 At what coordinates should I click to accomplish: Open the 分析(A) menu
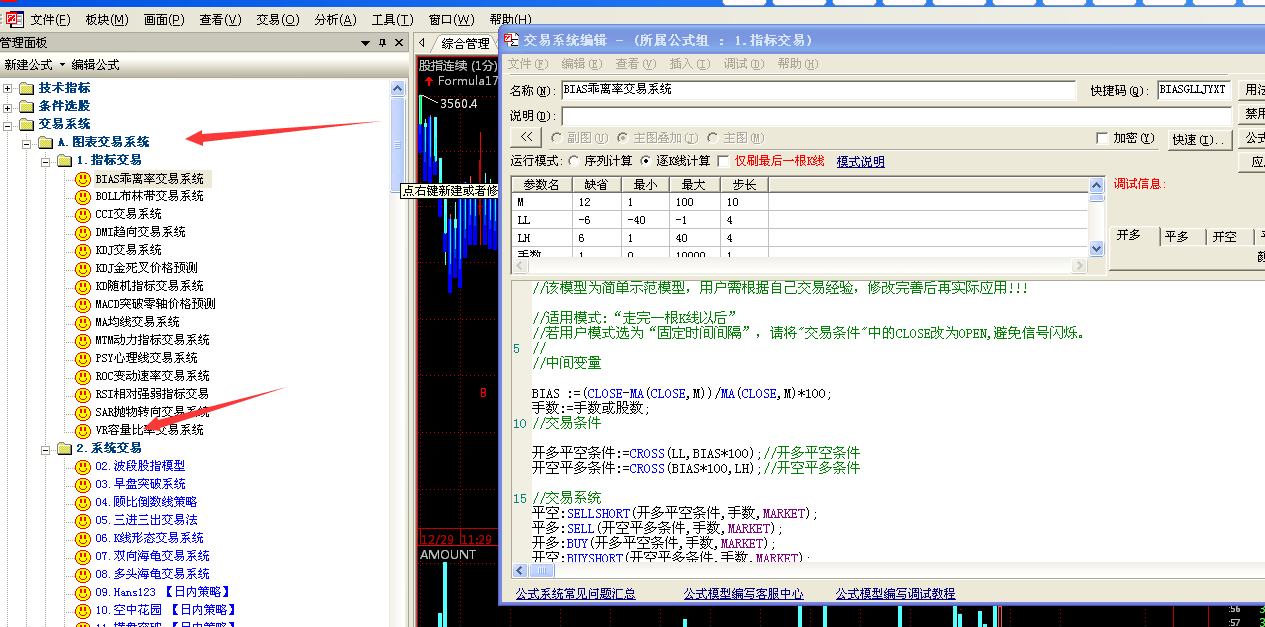pyautogui.click(x=335, y=20)
